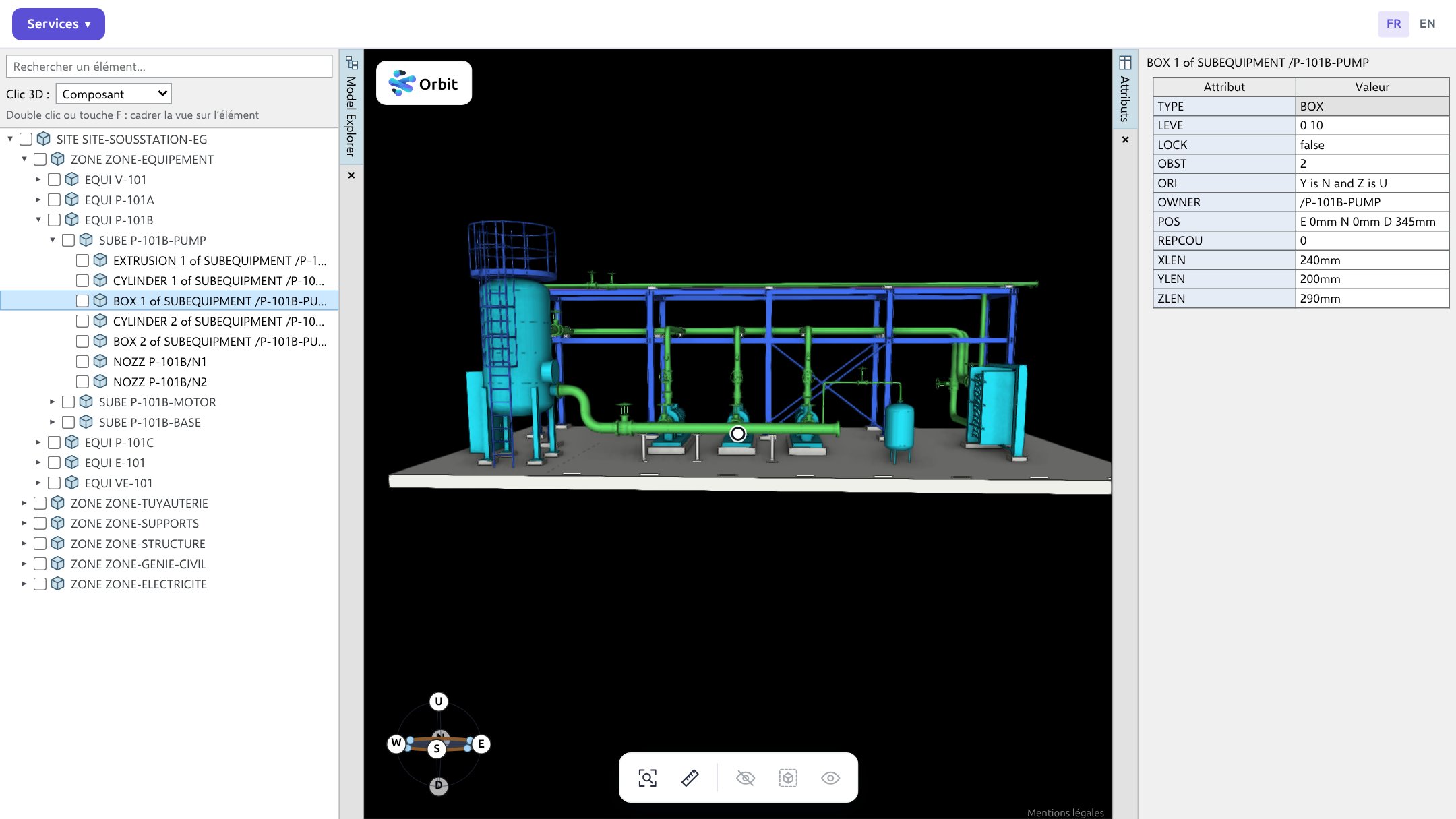Click the D compass view marker

coord(439,785)
